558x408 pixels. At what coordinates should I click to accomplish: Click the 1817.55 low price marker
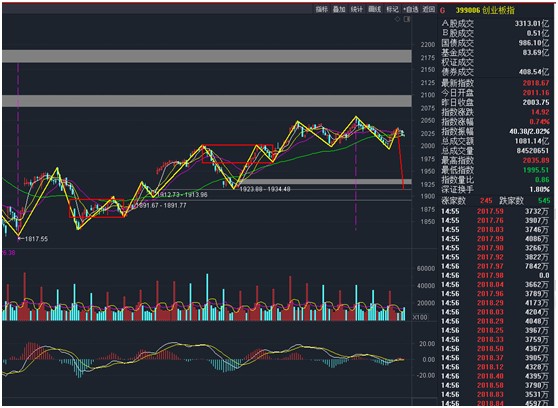pos(35,239)
